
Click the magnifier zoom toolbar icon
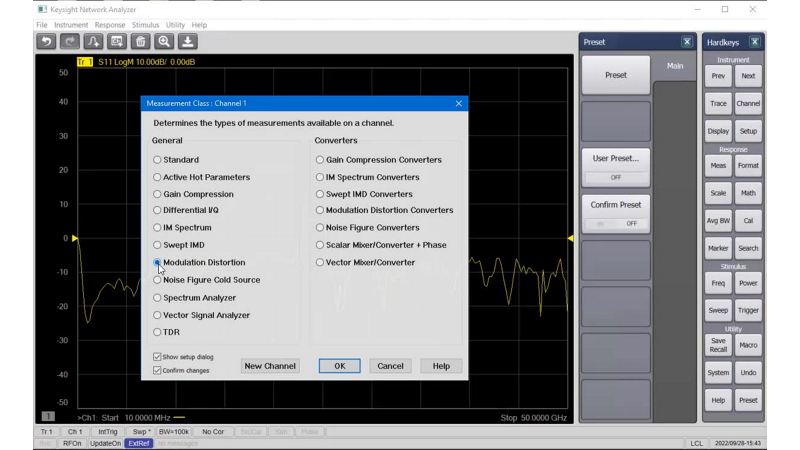click(x=164, y=41)
